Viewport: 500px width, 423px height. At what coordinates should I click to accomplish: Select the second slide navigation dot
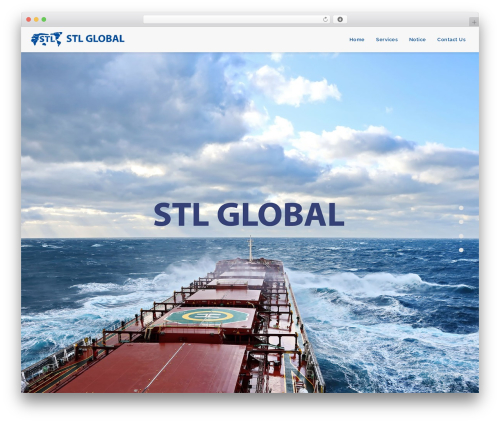click(461, 222)
